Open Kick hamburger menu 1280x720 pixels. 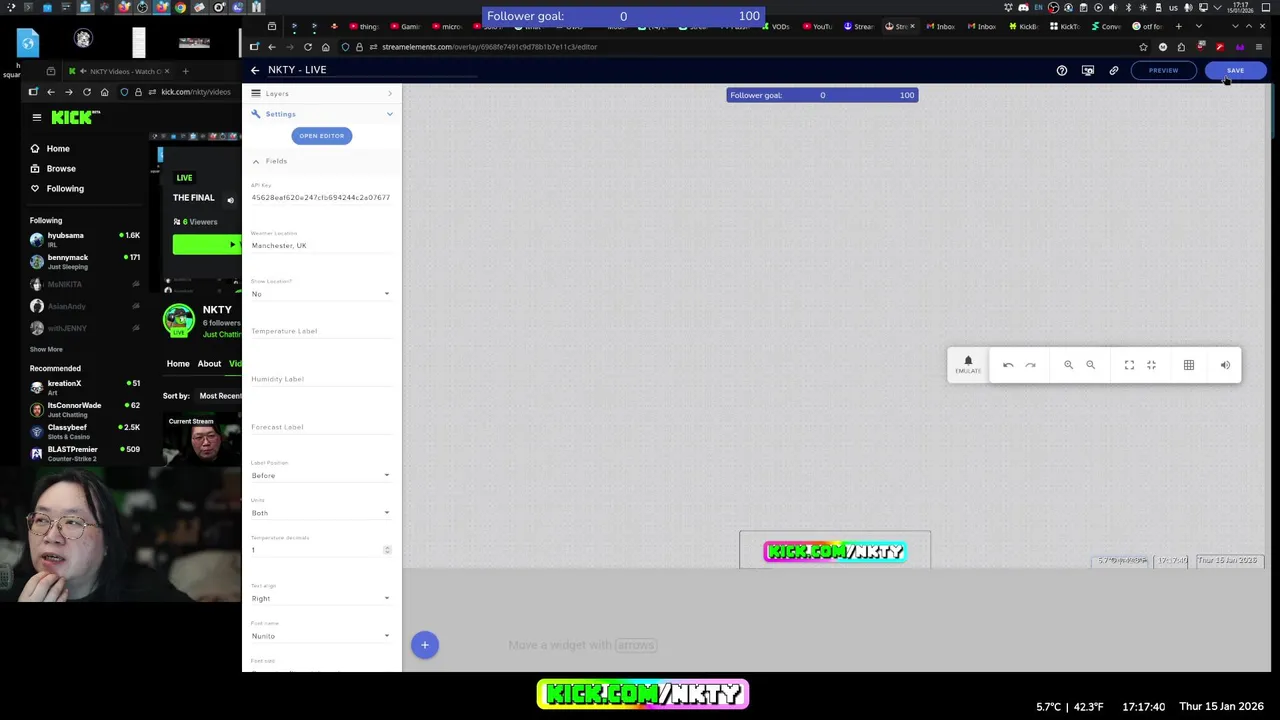point(37,117)
